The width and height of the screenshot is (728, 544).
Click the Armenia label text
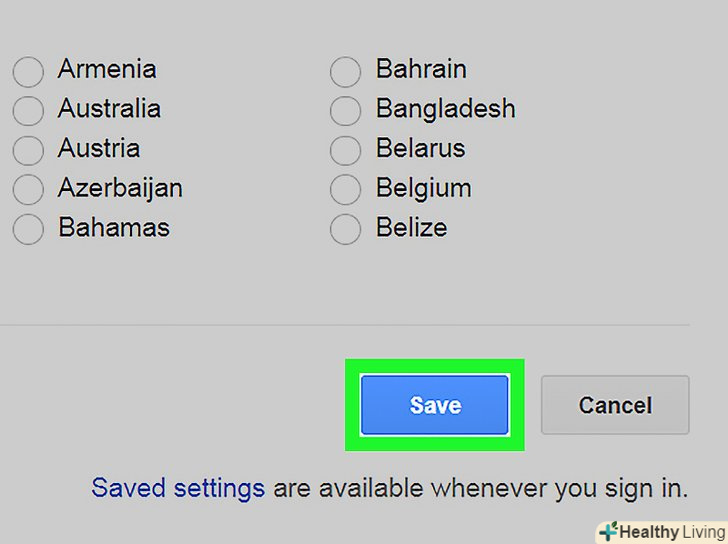pos(107,69)
